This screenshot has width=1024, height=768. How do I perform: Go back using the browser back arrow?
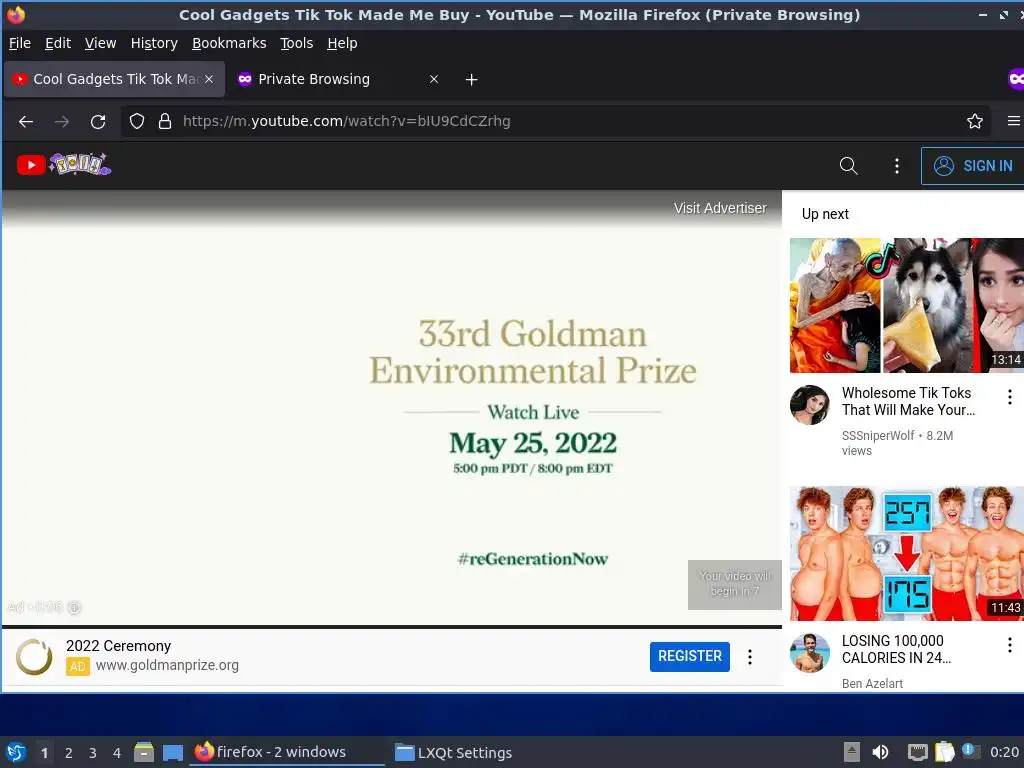pos(26,121)
